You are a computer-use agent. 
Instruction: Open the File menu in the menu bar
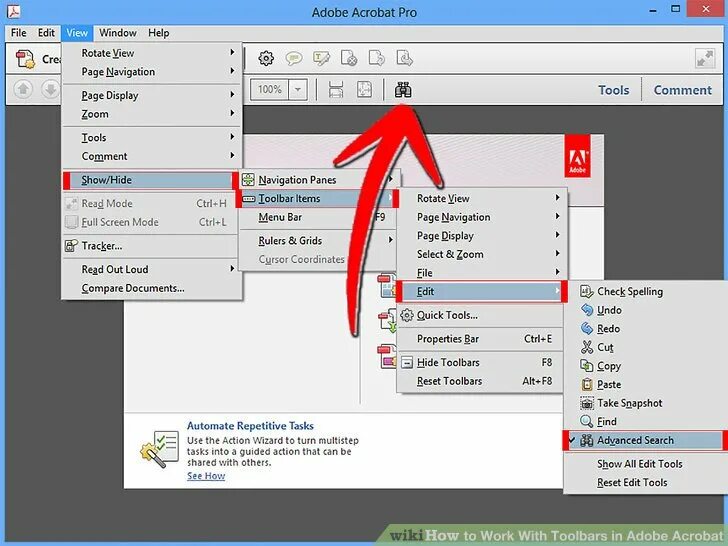(x=19, y=33)
